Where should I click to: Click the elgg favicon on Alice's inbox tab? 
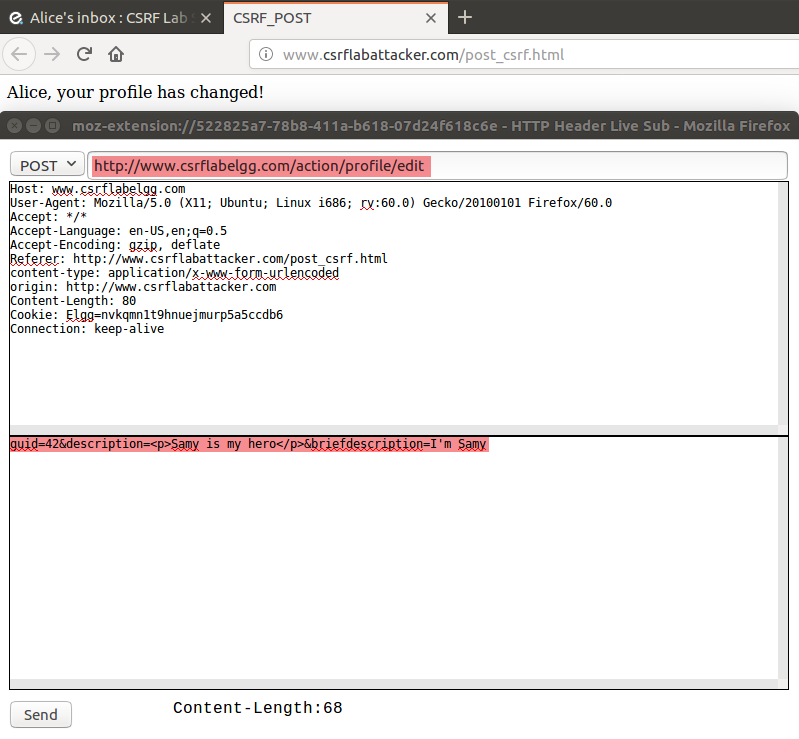(16, 18)
